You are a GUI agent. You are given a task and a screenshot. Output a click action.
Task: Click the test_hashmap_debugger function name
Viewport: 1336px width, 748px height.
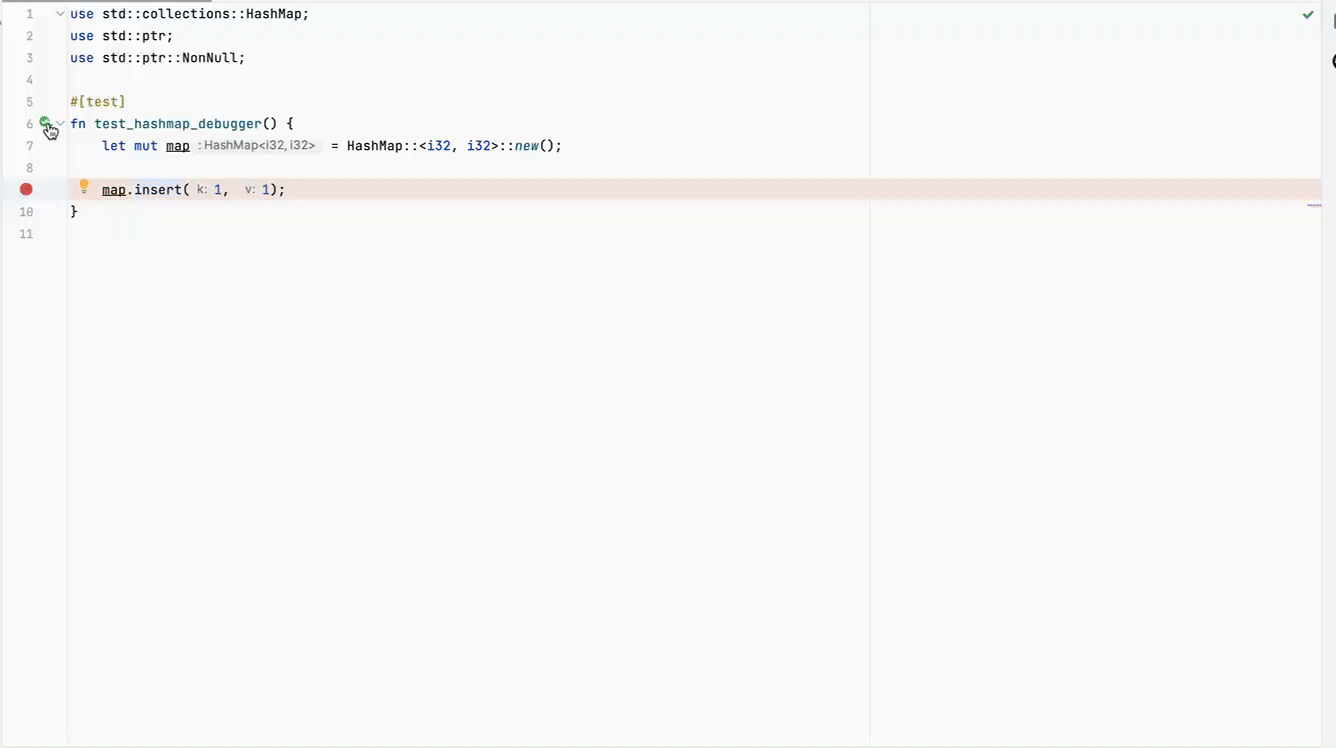coord(178,124)
